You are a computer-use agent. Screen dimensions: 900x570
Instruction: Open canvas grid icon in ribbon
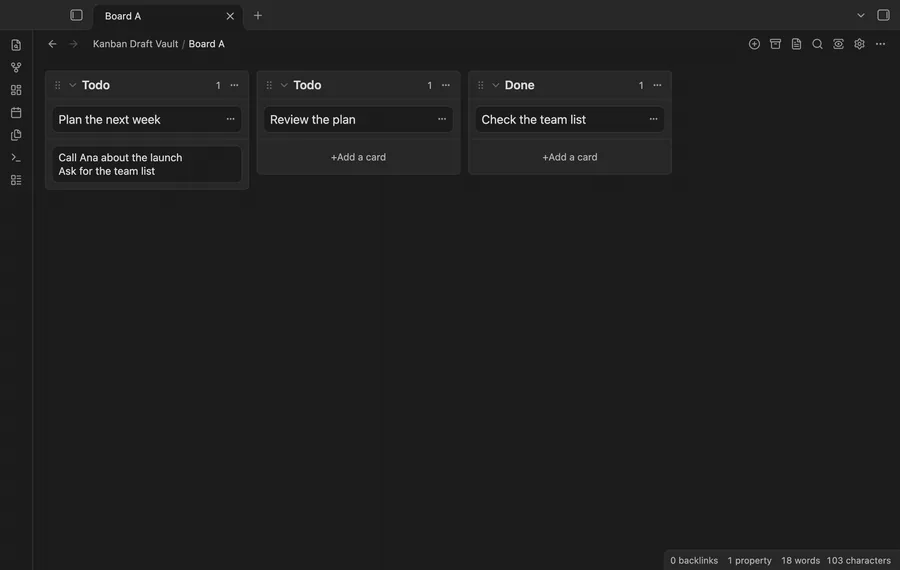pyautogui.click(x=16, y=90)
